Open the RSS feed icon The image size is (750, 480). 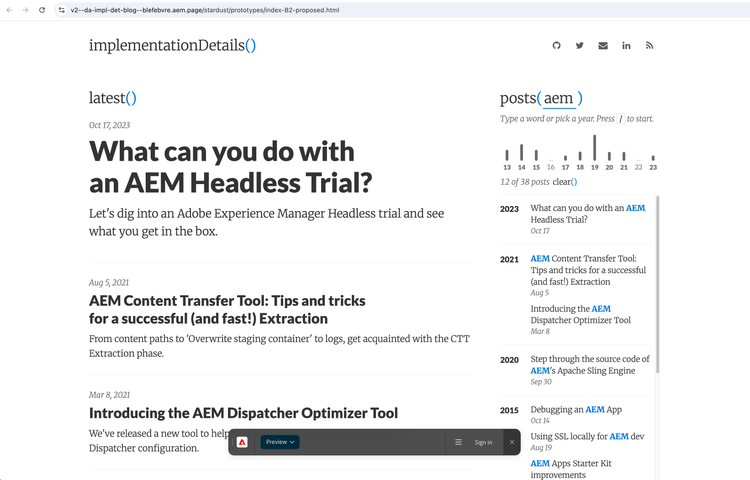point(649,45)
